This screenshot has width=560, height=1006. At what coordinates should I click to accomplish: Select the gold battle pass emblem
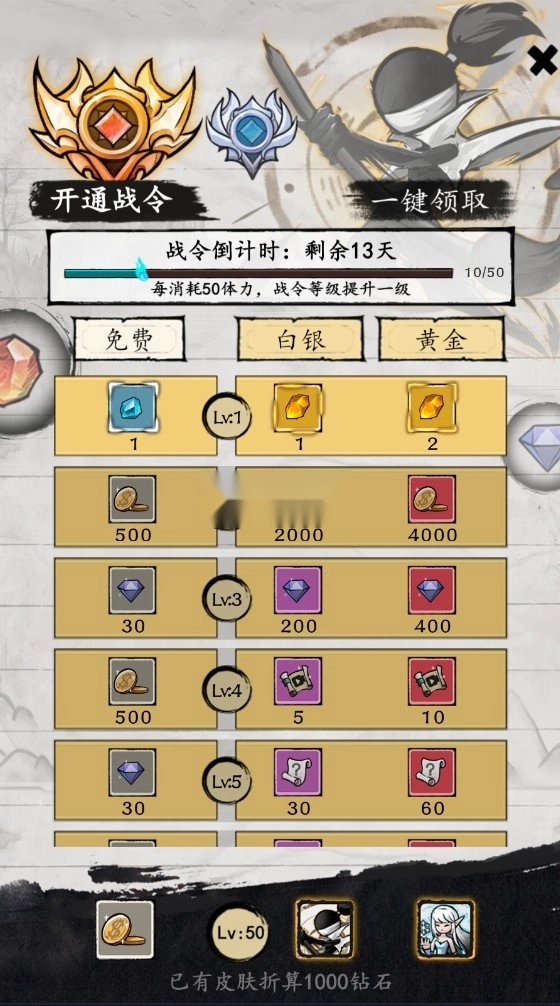(x=113, y=119)
